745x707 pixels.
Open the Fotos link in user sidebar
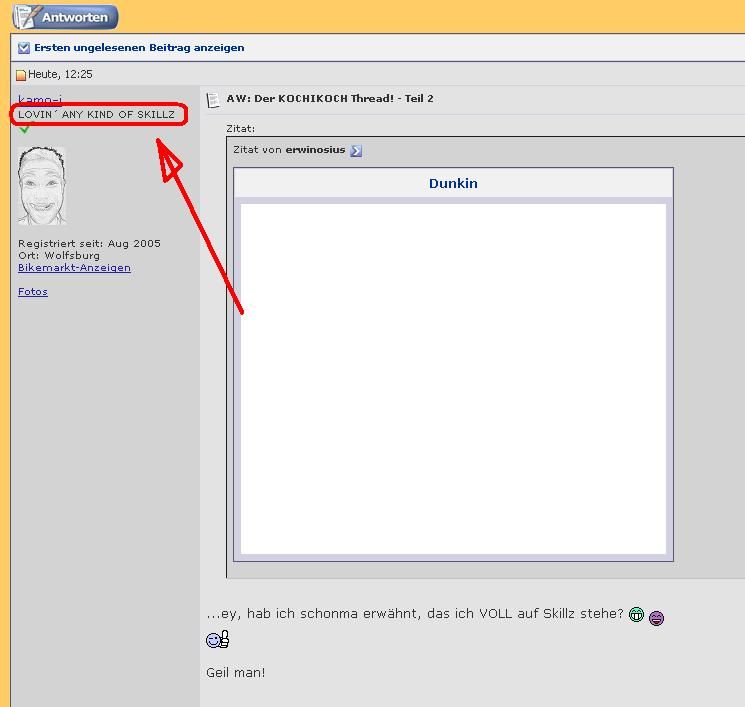point(33,292)
